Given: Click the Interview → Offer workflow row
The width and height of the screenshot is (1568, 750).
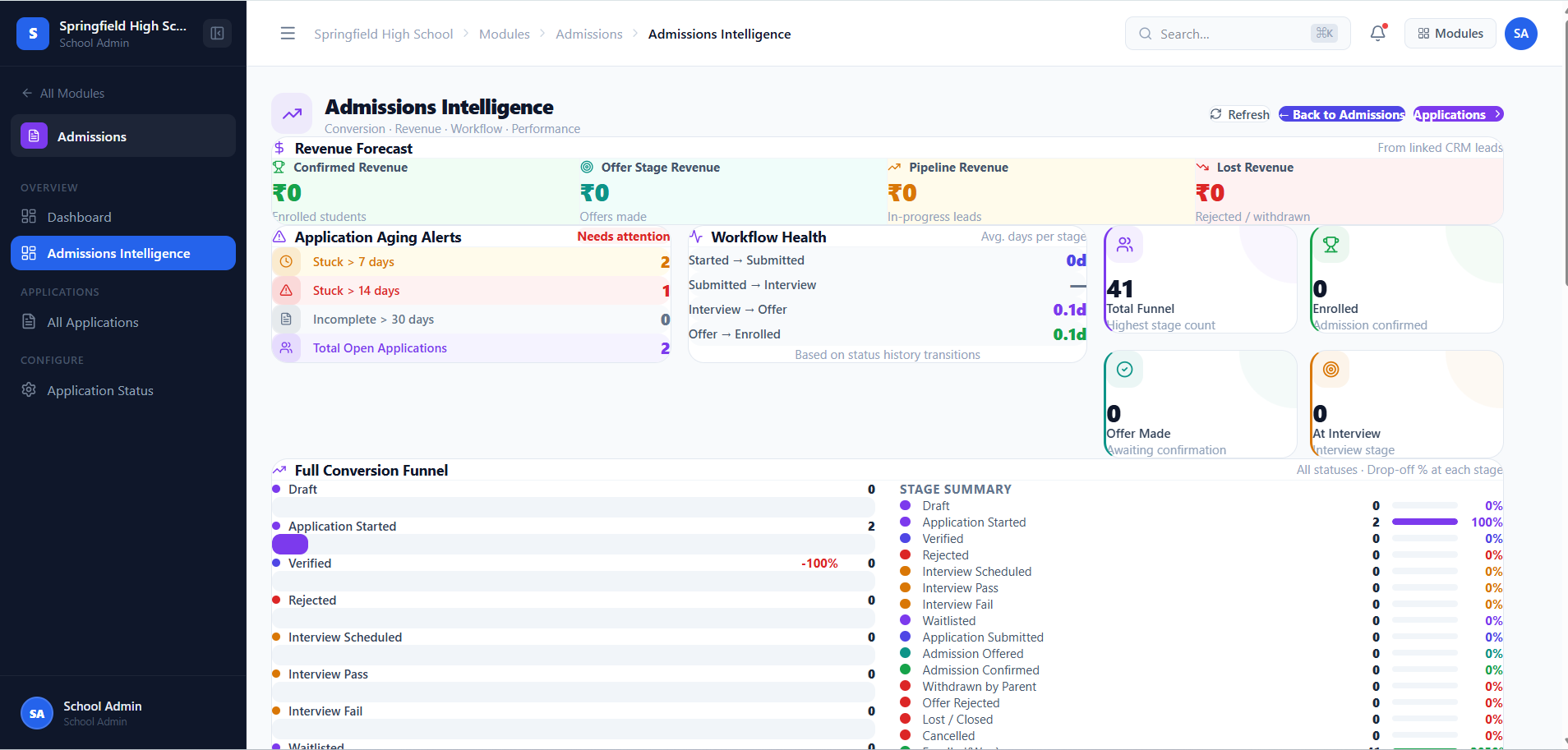Looking at the screenshot, I should (x=888, y=309).
